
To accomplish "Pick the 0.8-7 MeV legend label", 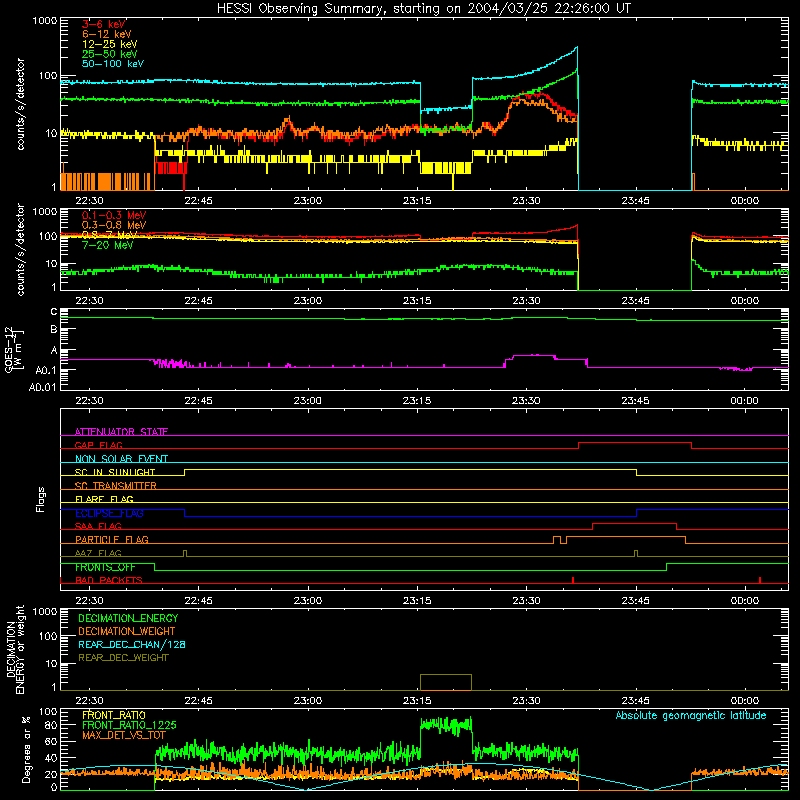I will pos(110,235).
